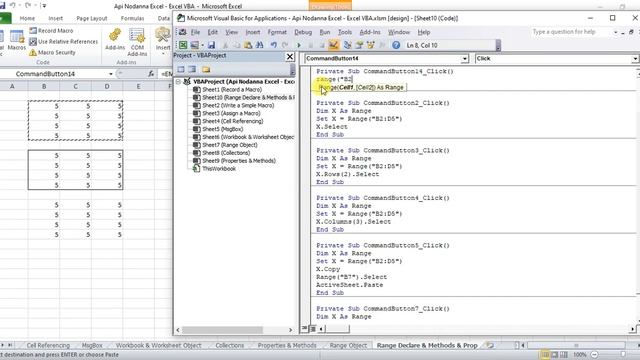This screenshot has height=360, width=640.
Task: Open the Click procedure dropdown
Action: (635, 59)
